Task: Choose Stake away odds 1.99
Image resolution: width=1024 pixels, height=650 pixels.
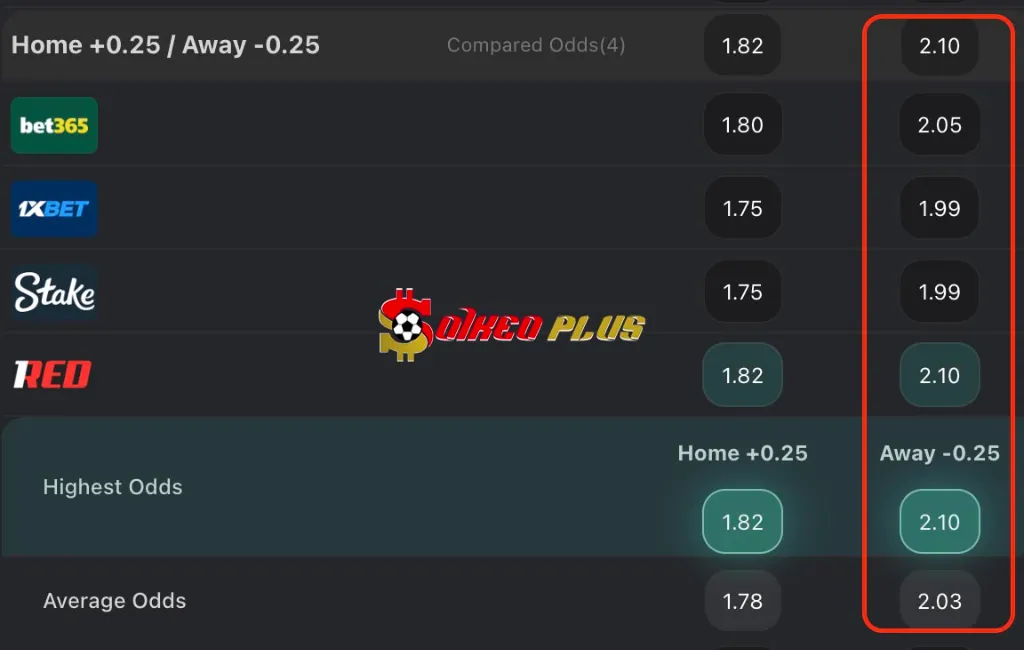Action: [x=939, y=292]
